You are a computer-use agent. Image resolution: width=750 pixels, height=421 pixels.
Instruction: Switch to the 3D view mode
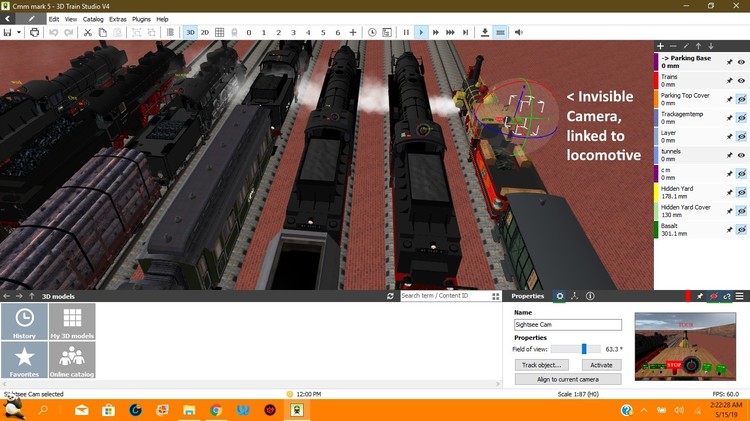[190, 33]
